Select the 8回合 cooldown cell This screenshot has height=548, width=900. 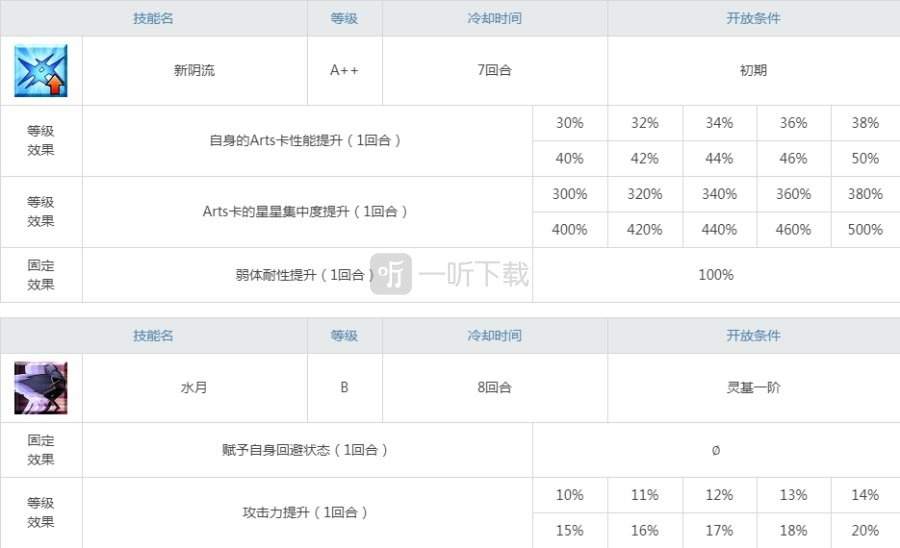click(495, 388)
